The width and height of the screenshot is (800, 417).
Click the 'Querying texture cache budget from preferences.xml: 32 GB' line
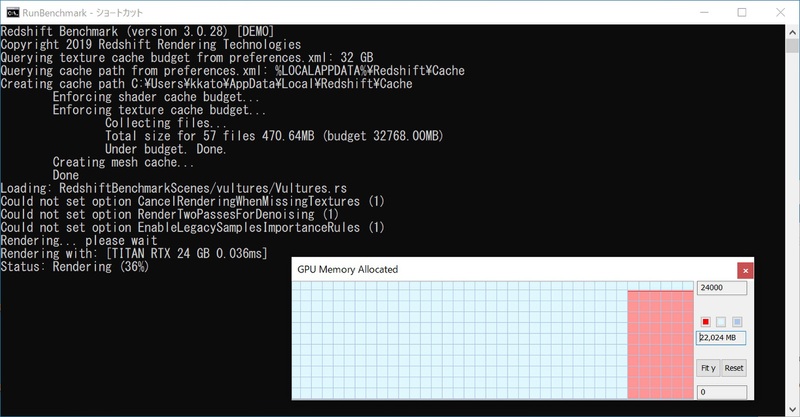[187, 58]
